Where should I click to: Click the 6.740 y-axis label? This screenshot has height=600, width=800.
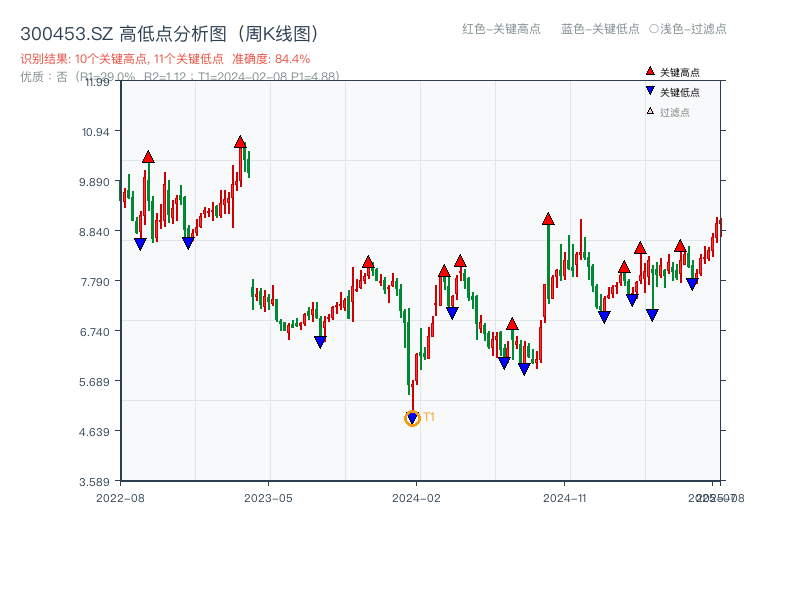pos(94,332)
